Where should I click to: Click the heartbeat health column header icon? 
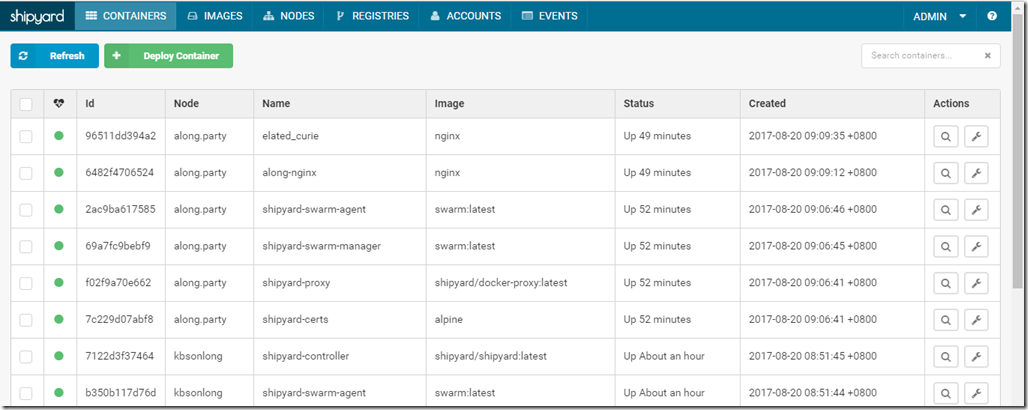58,104
